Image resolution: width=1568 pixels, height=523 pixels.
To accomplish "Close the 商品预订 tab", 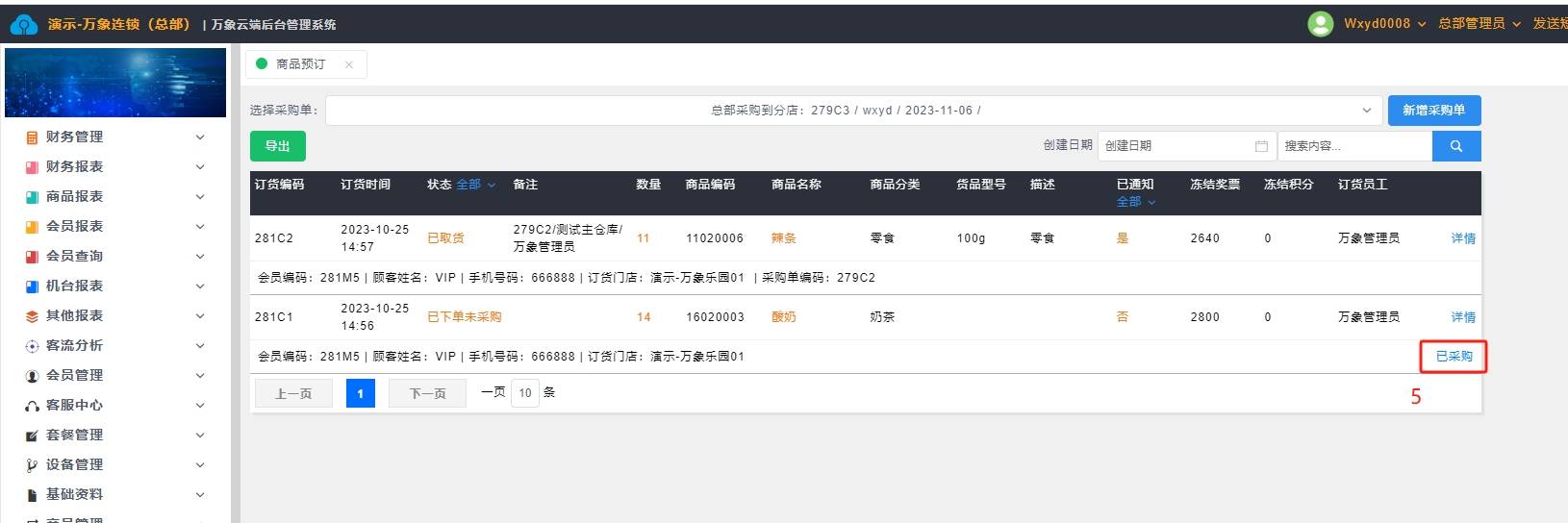I will point(348,64).
